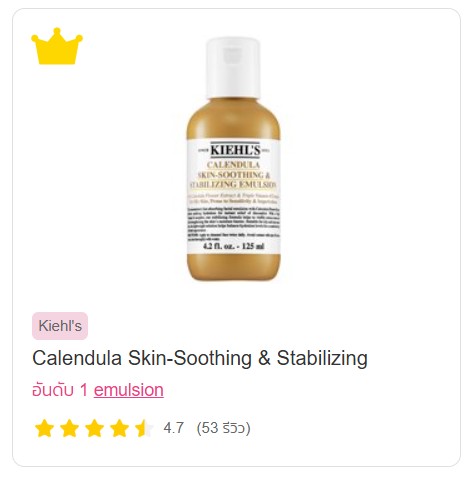The image size is (468, 485).
Task: Click the KIEHL'S logo on bottle label
Action: tap(235, 150)
